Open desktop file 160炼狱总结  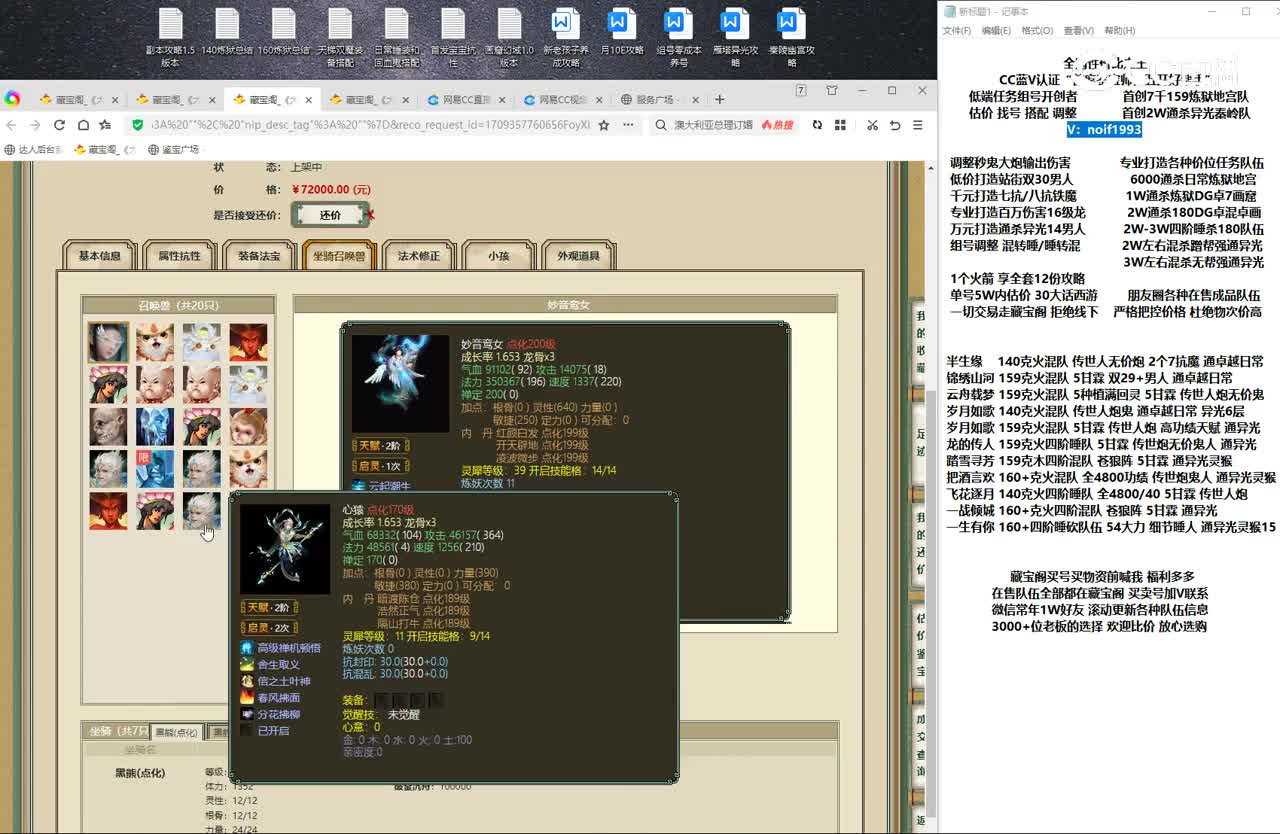(x=284, y=32)
